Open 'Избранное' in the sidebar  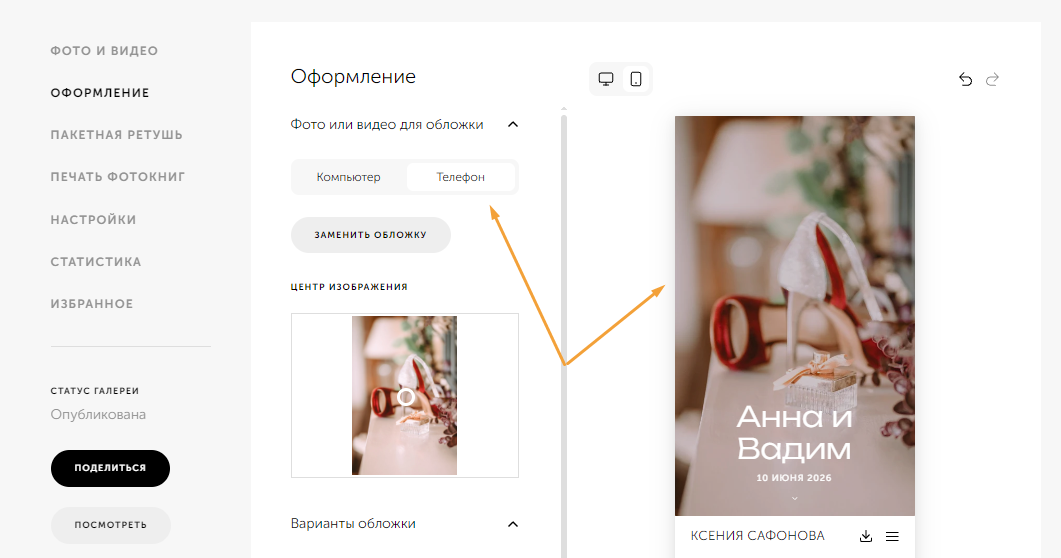click(92, 304)
